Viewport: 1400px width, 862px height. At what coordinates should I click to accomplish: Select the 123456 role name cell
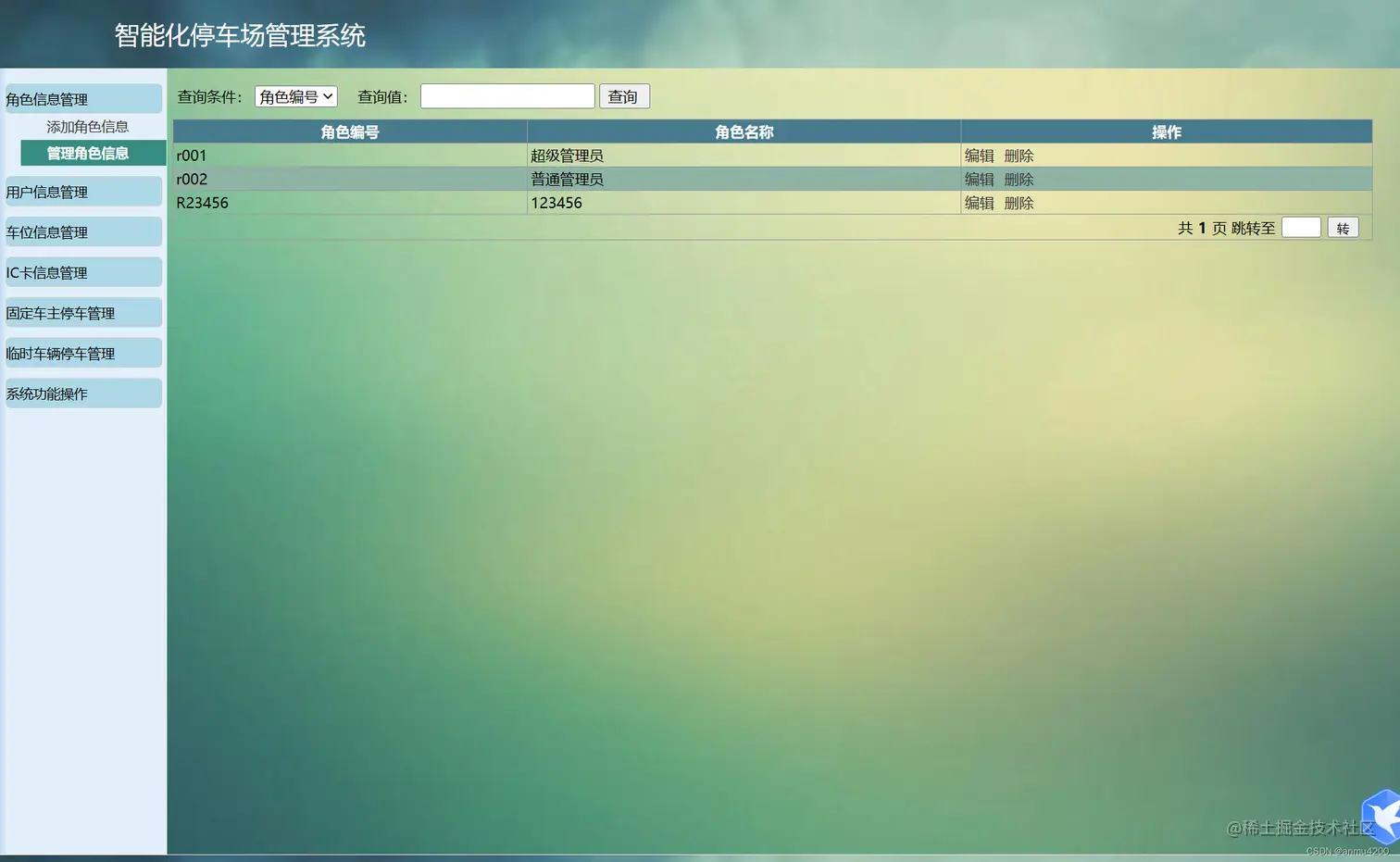(744, 203)
